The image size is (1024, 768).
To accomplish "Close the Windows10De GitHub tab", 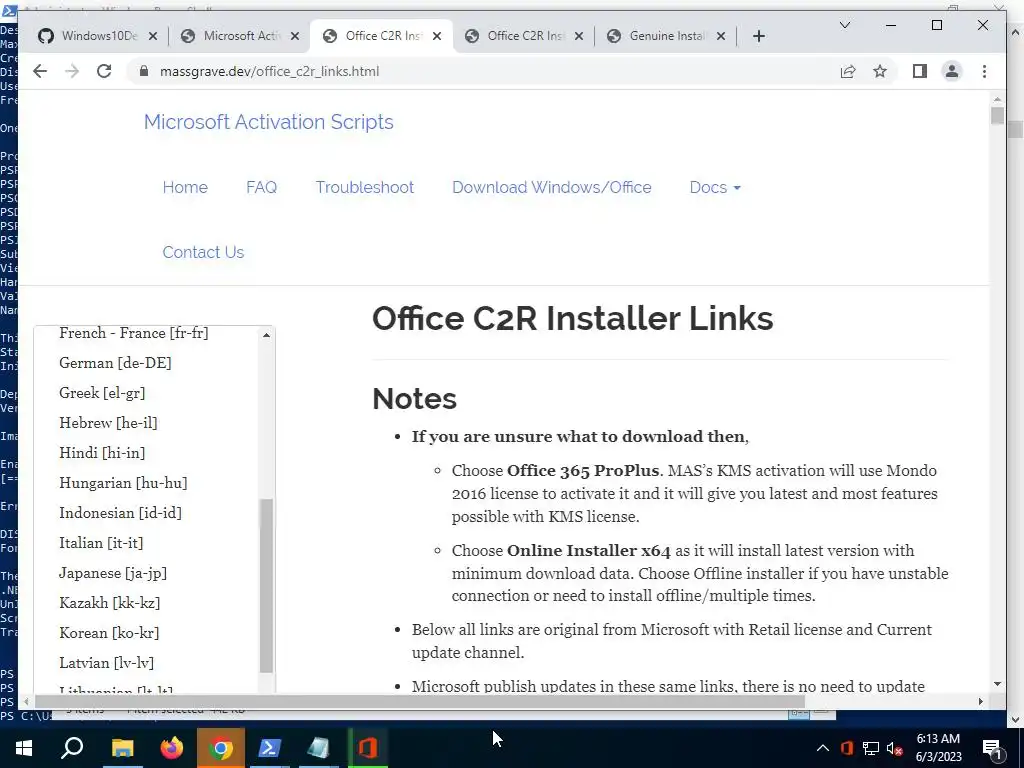I will pos(153,36).
